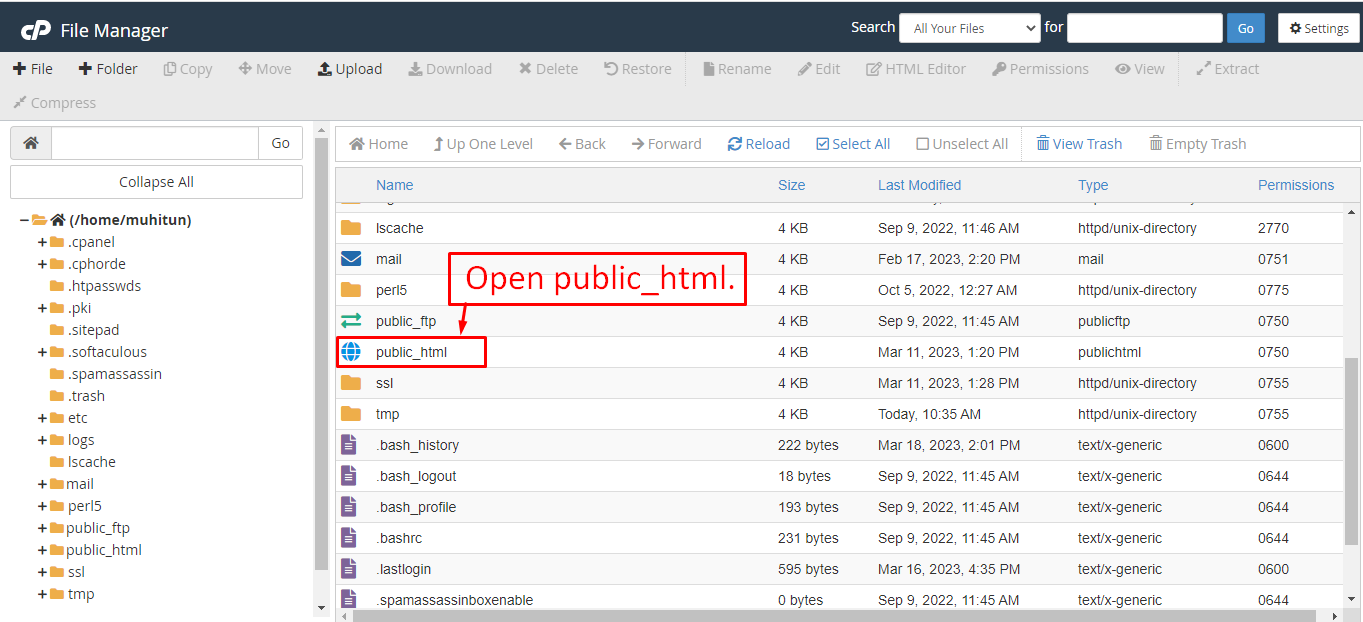Sort files by Last Modified column
The width and height of the screenshot is (1363, 622).
pyautogui.click(x=919, y=185)
